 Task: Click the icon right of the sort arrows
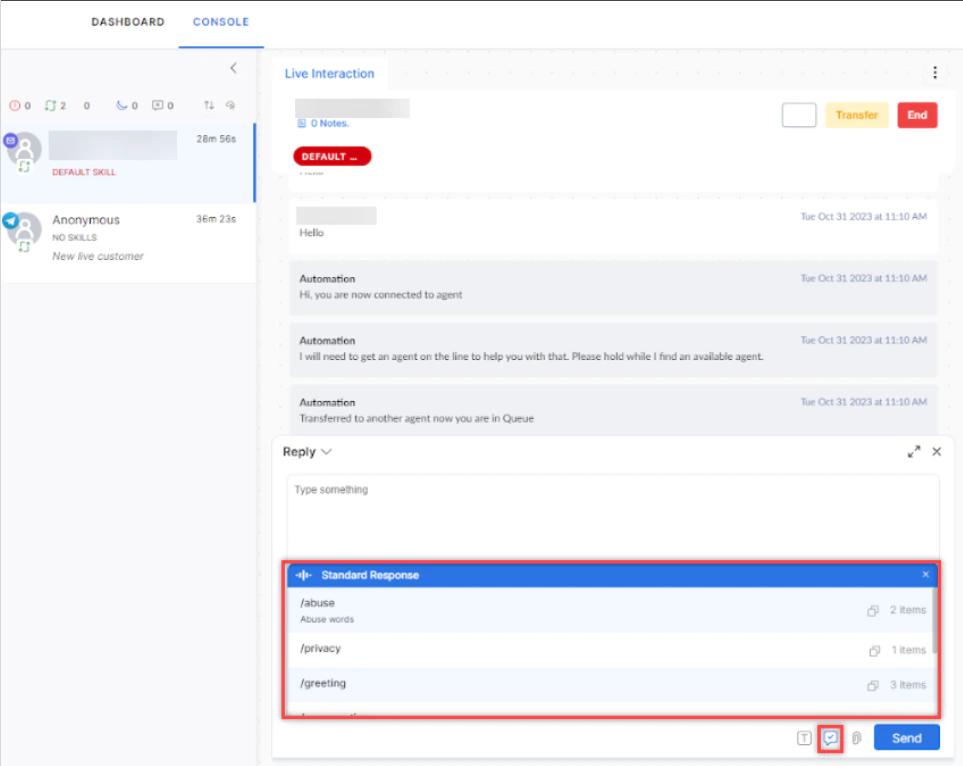(x=230, y=106)
